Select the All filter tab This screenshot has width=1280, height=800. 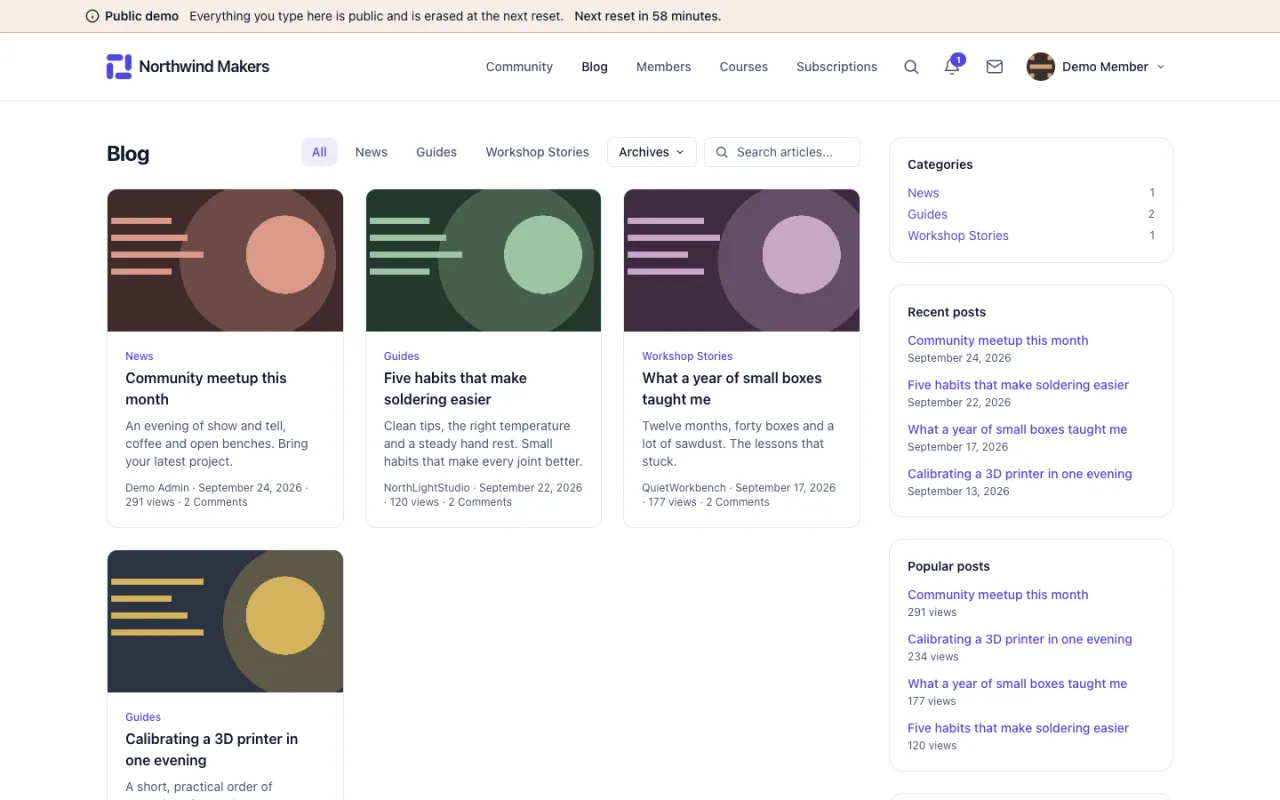click(x=319, y=152)
